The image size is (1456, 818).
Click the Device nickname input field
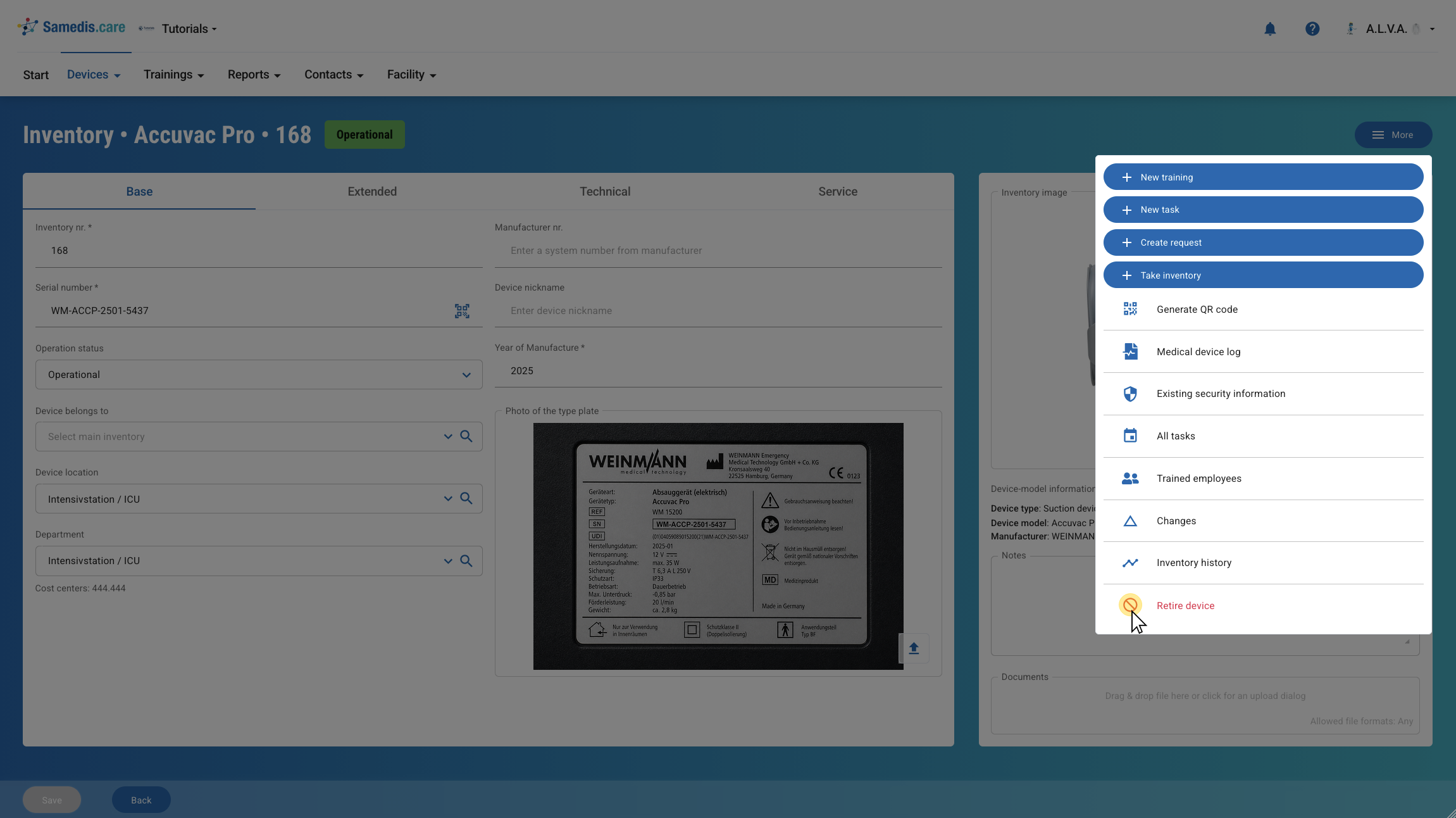click(718, 311)
